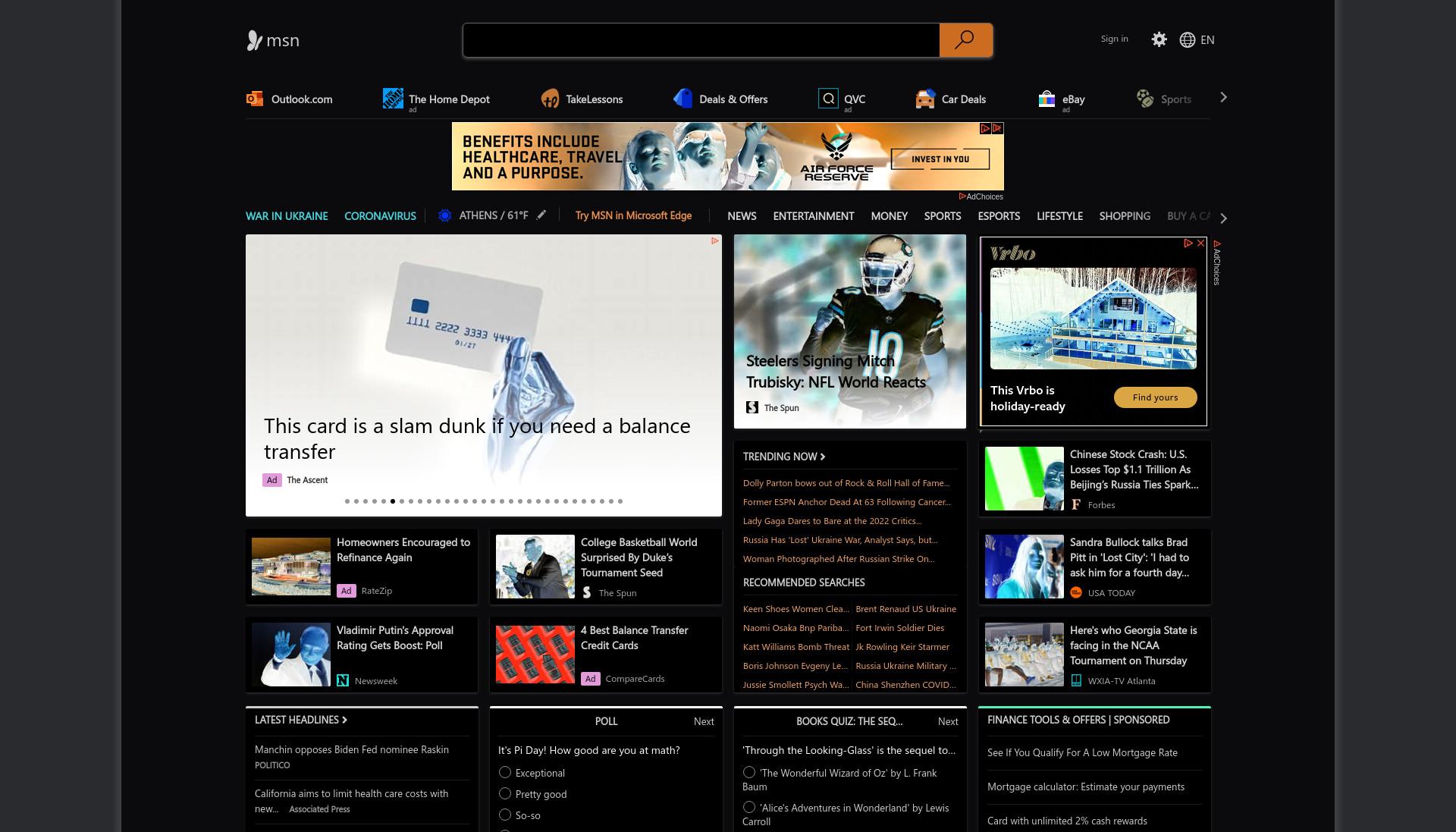Viewport: 1456px width, 832px height.
Task: Open Naomi Osaka Bnp Pariba recommended search
Action: coord(795,628)
